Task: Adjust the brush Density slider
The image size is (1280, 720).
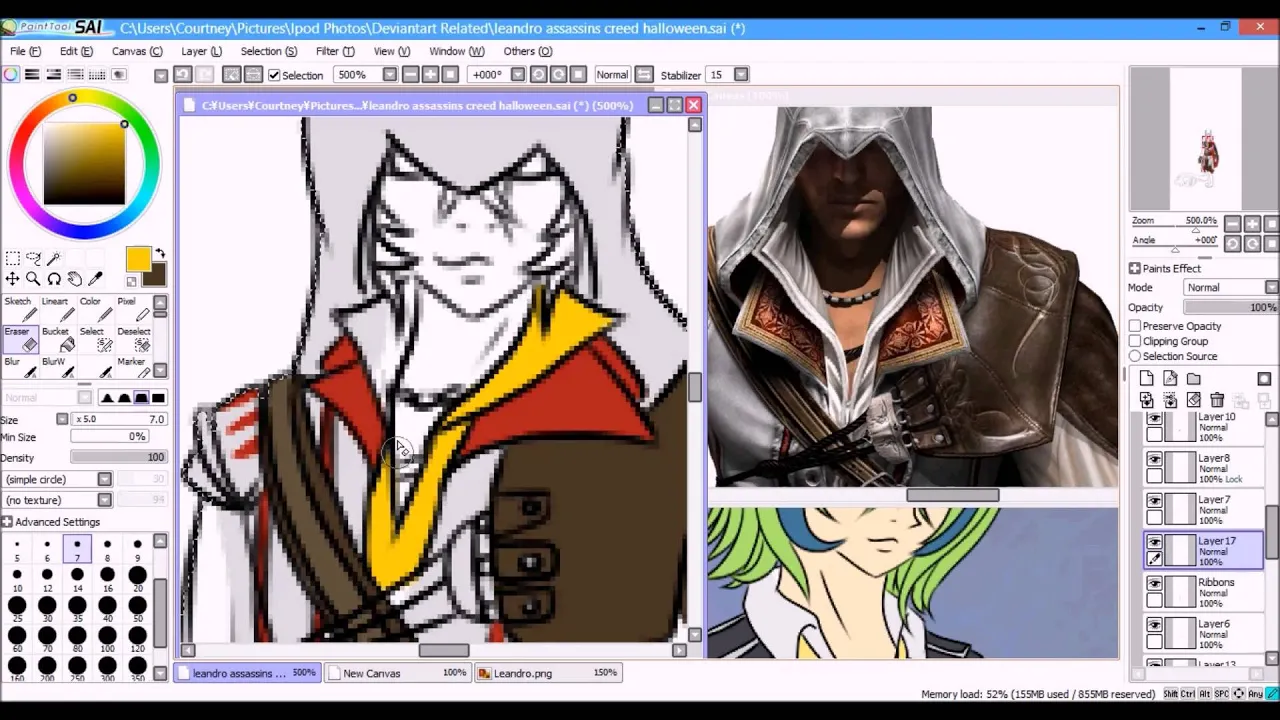Action: point(119,458)
